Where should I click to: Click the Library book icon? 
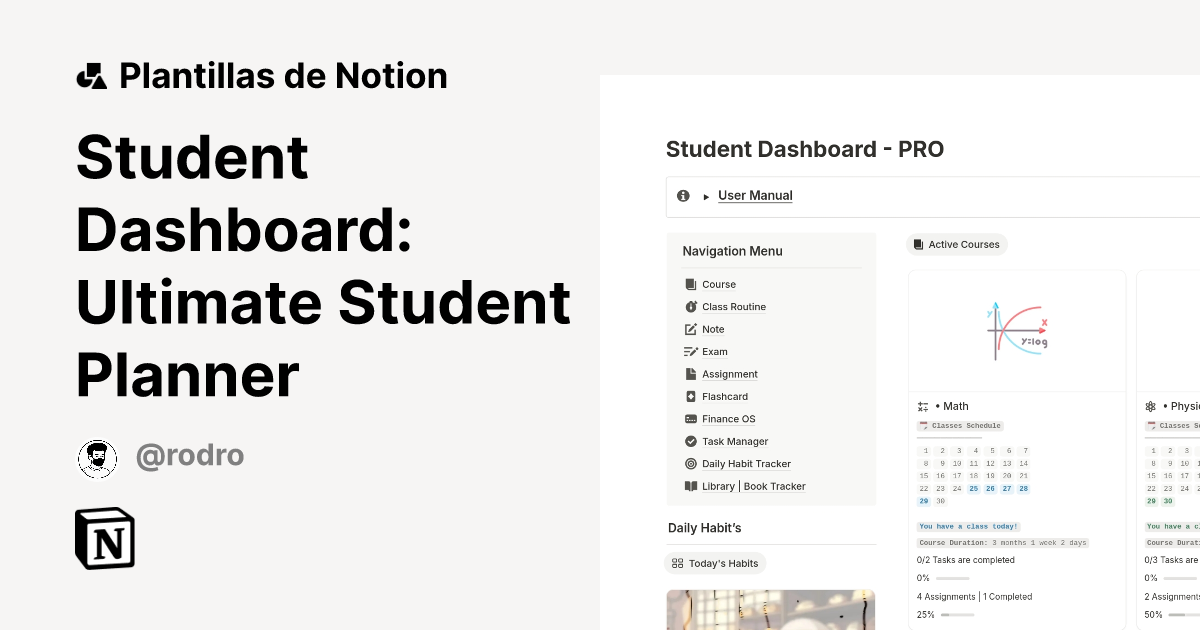[690, 486]
